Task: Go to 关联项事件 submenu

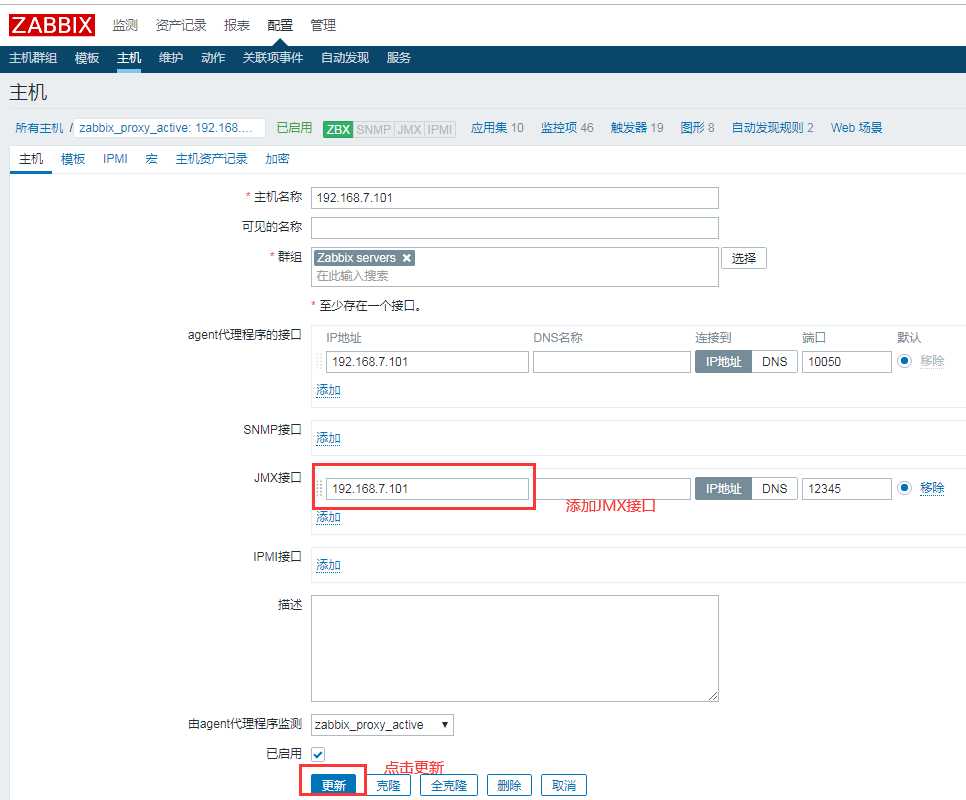Action: 273,58
